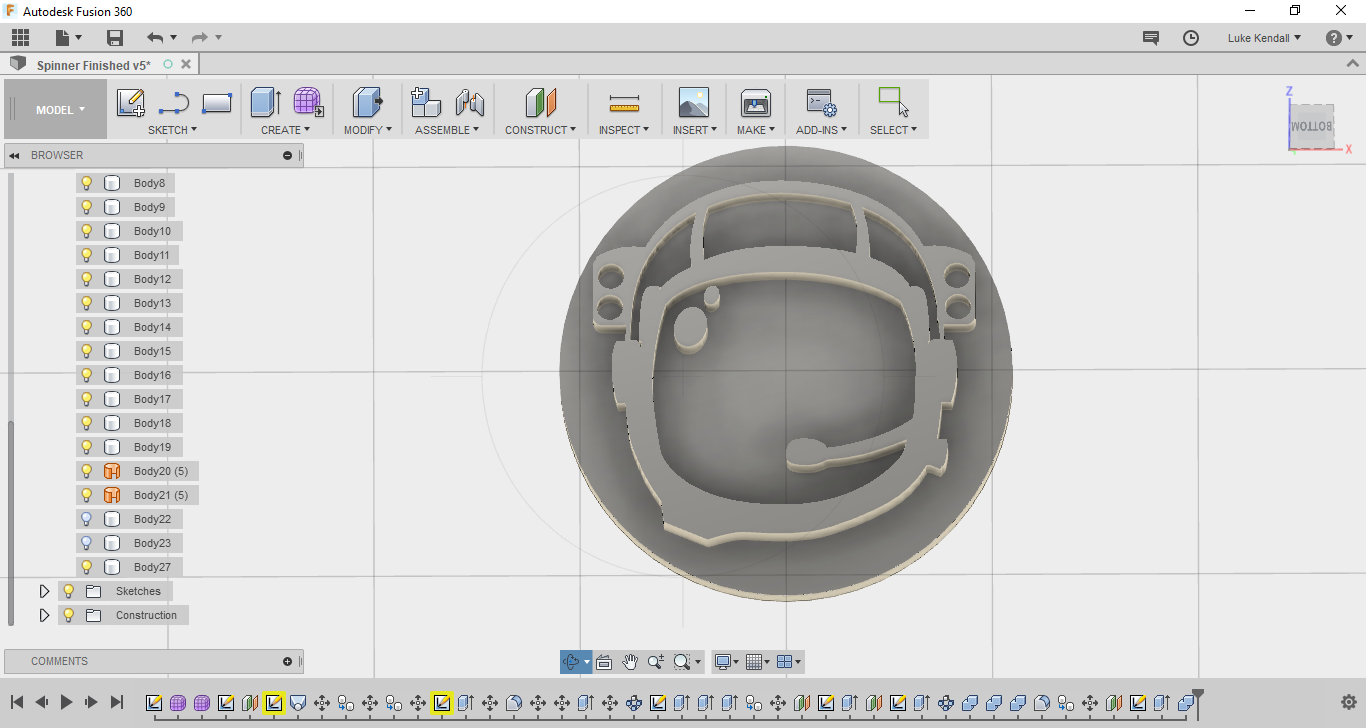Select the Joint tool
The height and width of the screenshot is (728, 1366).
point(469,102)
